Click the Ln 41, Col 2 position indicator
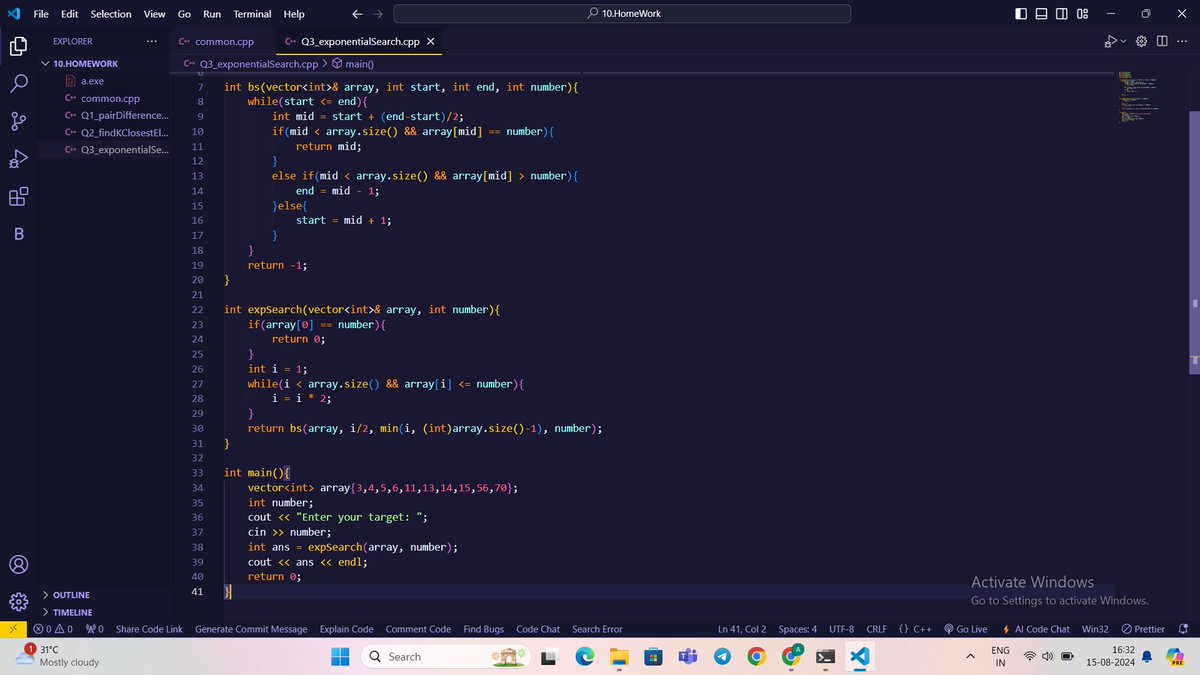 point(742,629)
